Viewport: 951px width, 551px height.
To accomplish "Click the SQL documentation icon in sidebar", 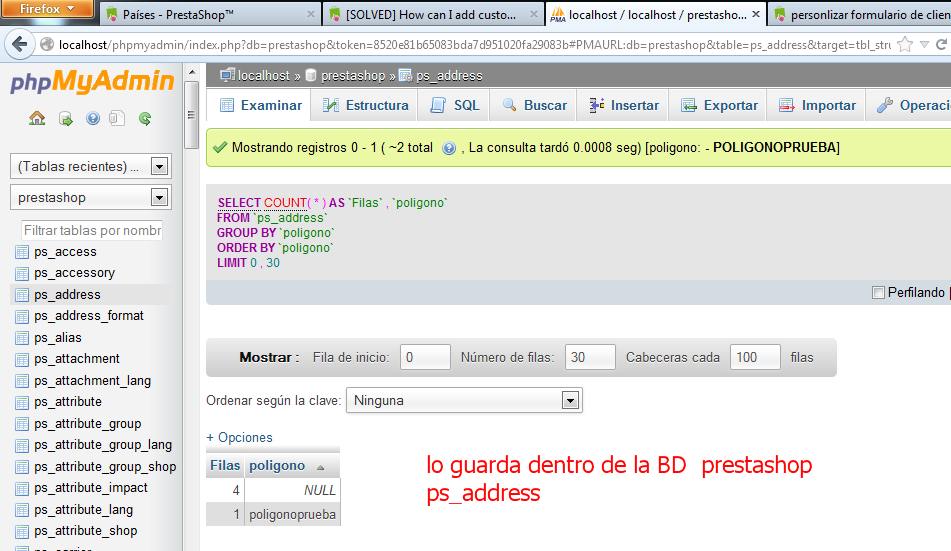I will click(117, 118).
